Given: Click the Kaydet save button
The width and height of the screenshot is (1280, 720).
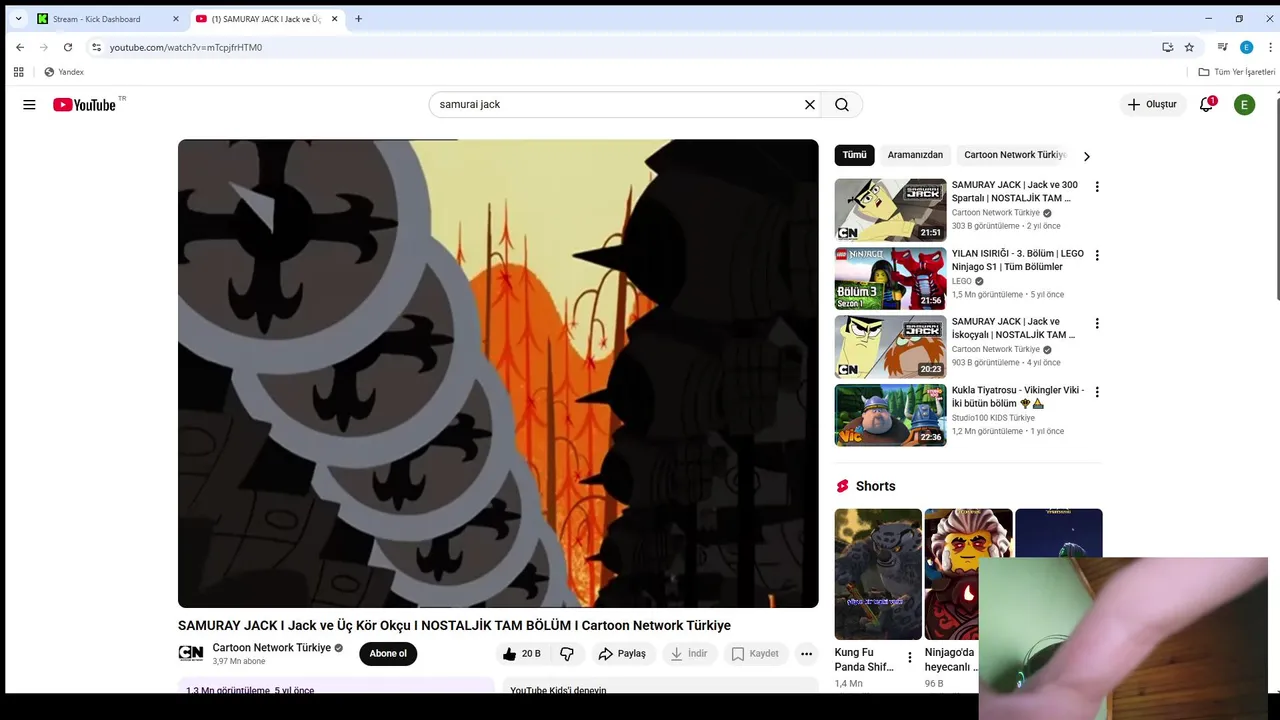Looking at the screenshot, I should pyautogui.click(x=755, y=654).
